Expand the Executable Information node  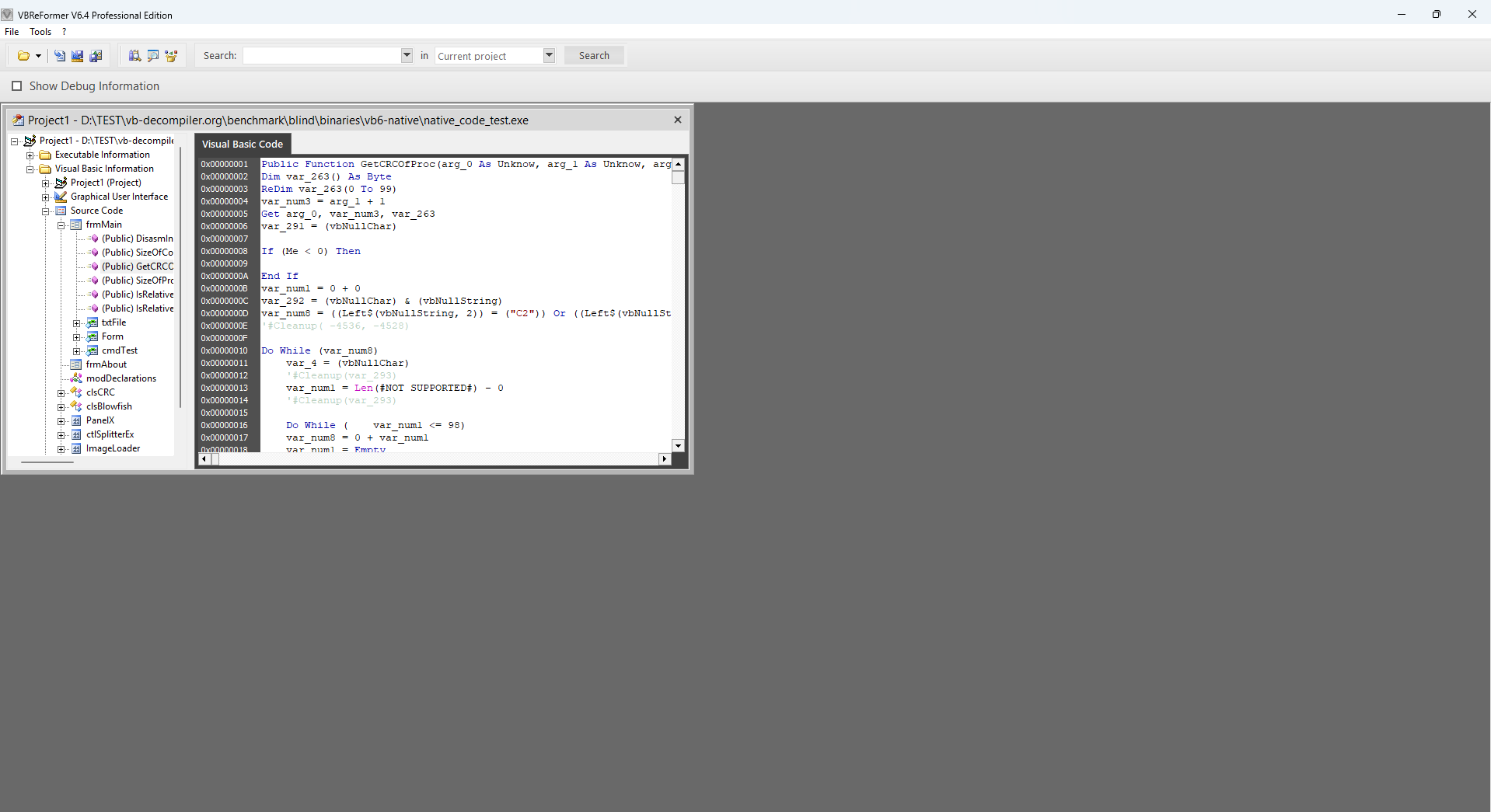click(x=30, y=155)
